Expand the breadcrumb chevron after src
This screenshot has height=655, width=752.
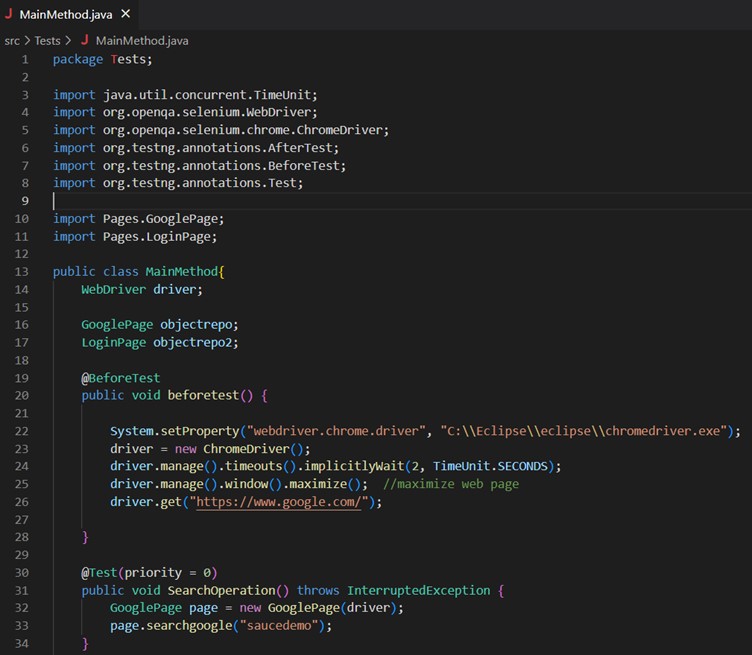point(27,41)
